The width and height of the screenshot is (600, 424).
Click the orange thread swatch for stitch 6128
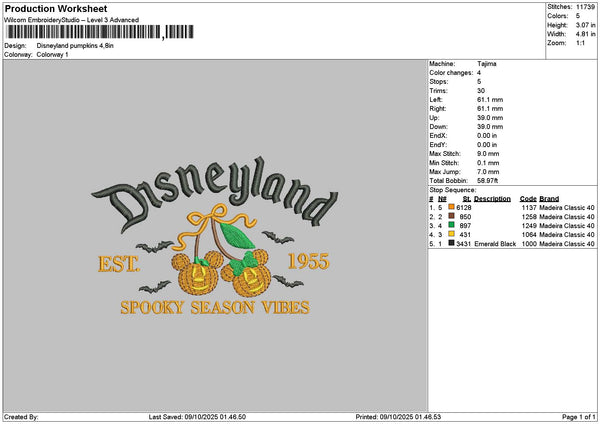452,207
